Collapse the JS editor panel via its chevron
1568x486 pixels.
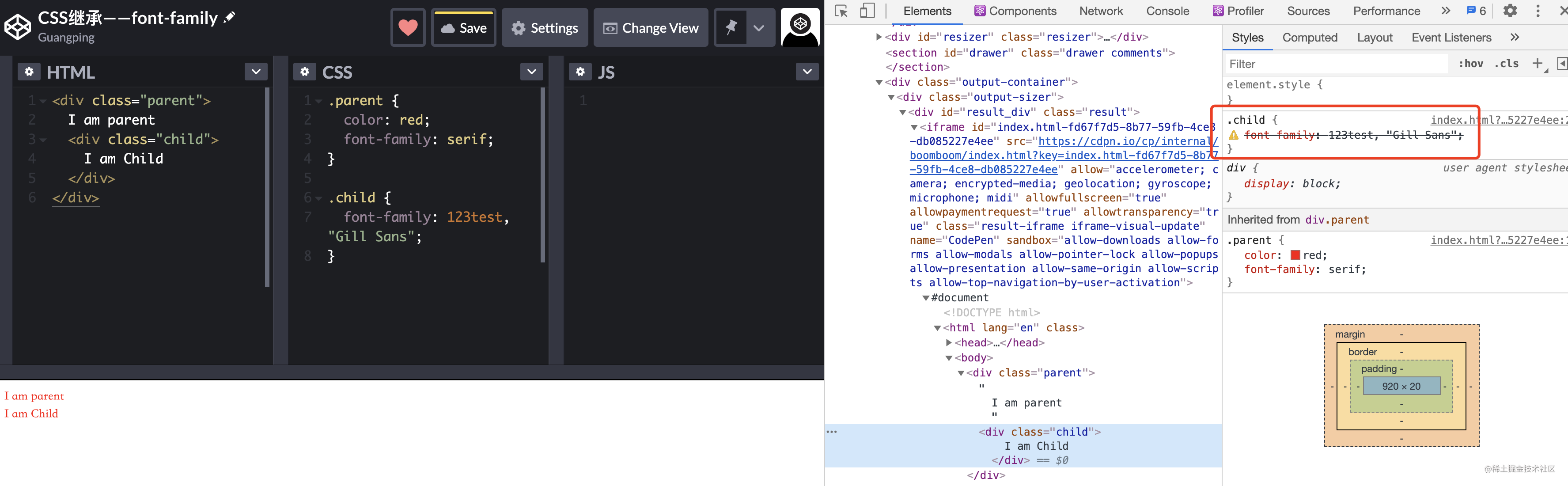click(807, 71)
